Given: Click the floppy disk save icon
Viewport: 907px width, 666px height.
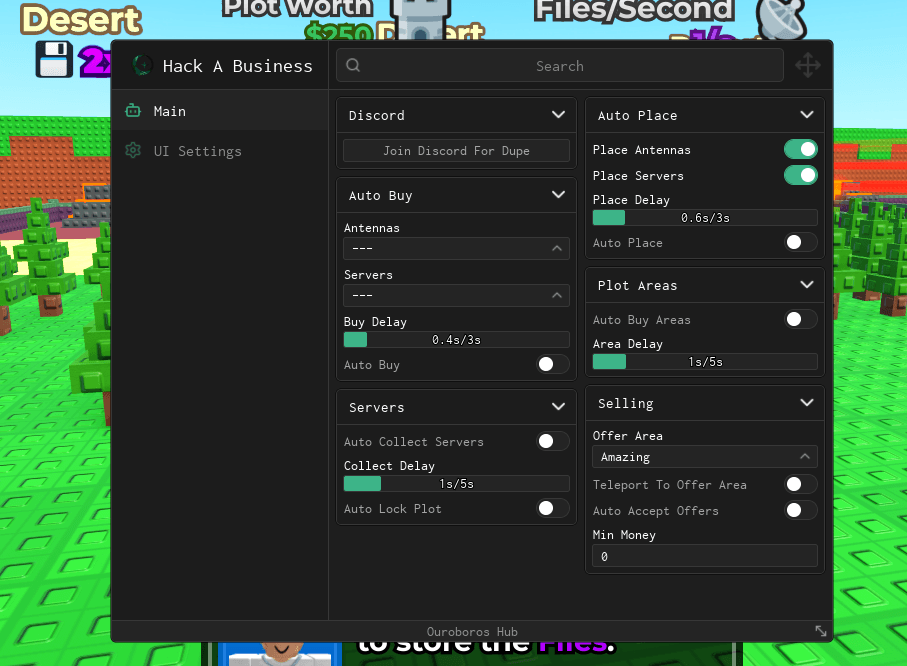Looking at the screenshot, I should 54,59.
